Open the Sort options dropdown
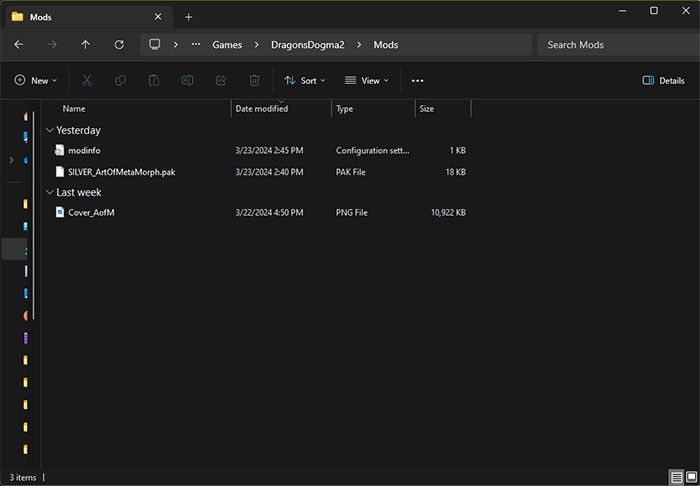The width and height of the screenshot is (700, 486). click(304, 80)
